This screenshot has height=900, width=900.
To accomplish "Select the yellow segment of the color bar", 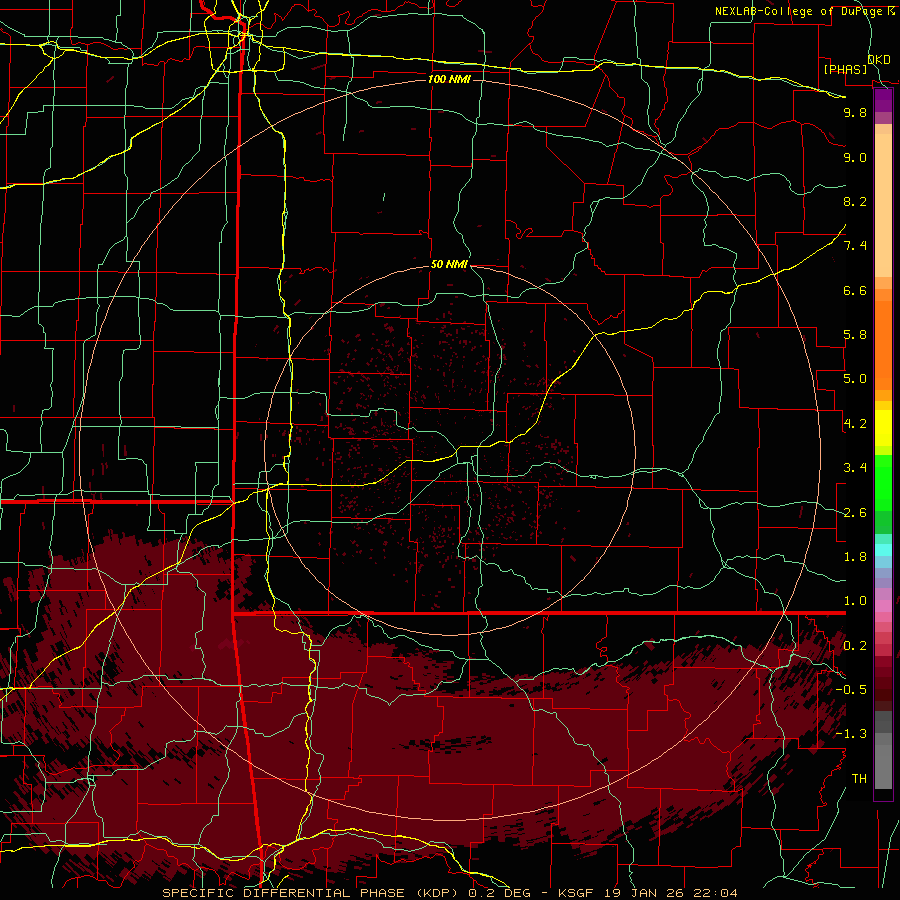I will click(883, 428).
